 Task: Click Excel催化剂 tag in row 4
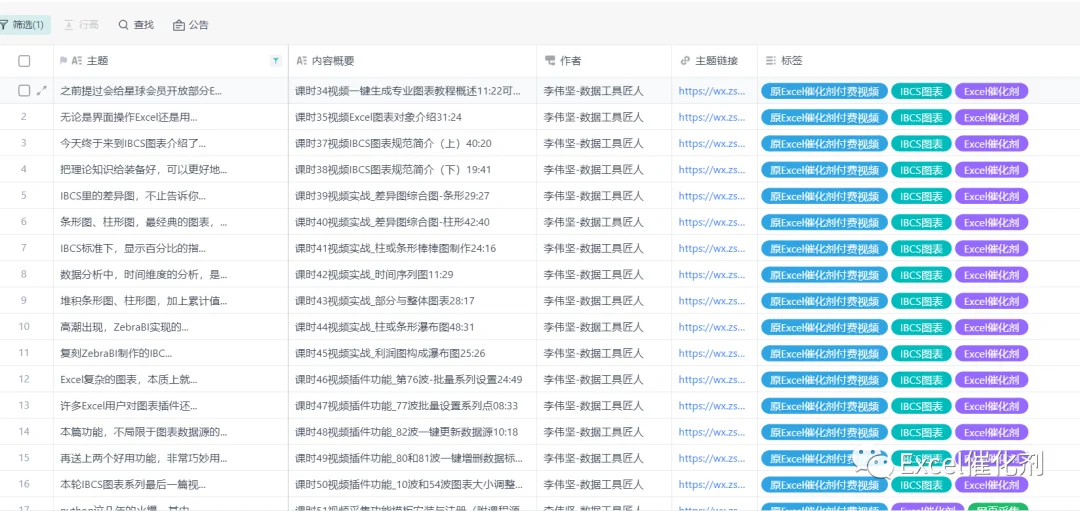pyautogui.click(x=991, y=169)
